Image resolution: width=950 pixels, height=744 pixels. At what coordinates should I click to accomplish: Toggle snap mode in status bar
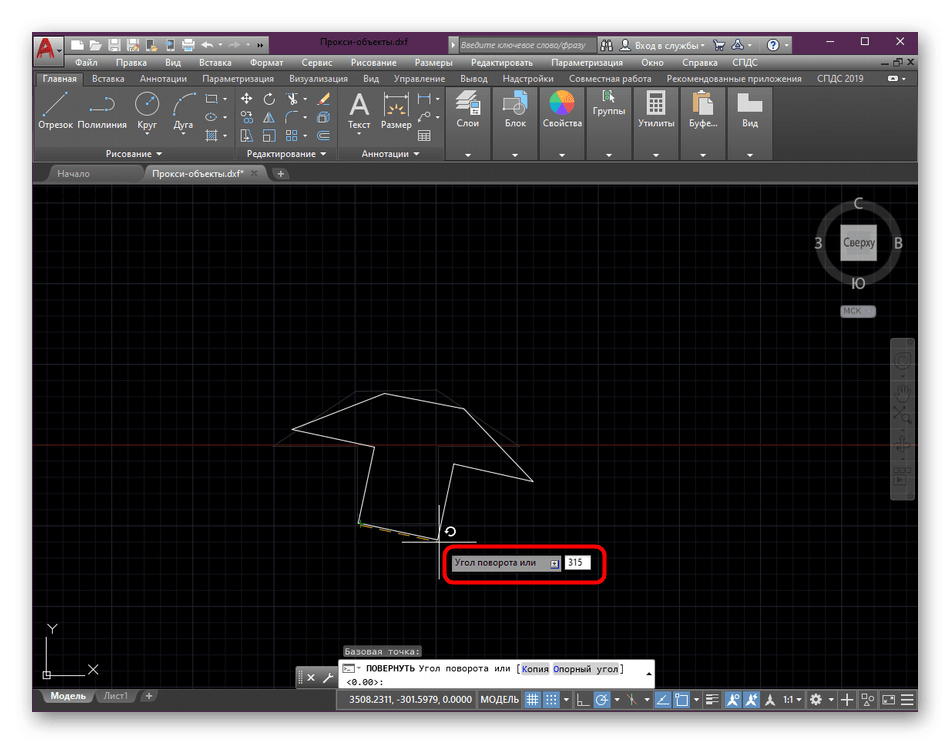coord(551,700)
